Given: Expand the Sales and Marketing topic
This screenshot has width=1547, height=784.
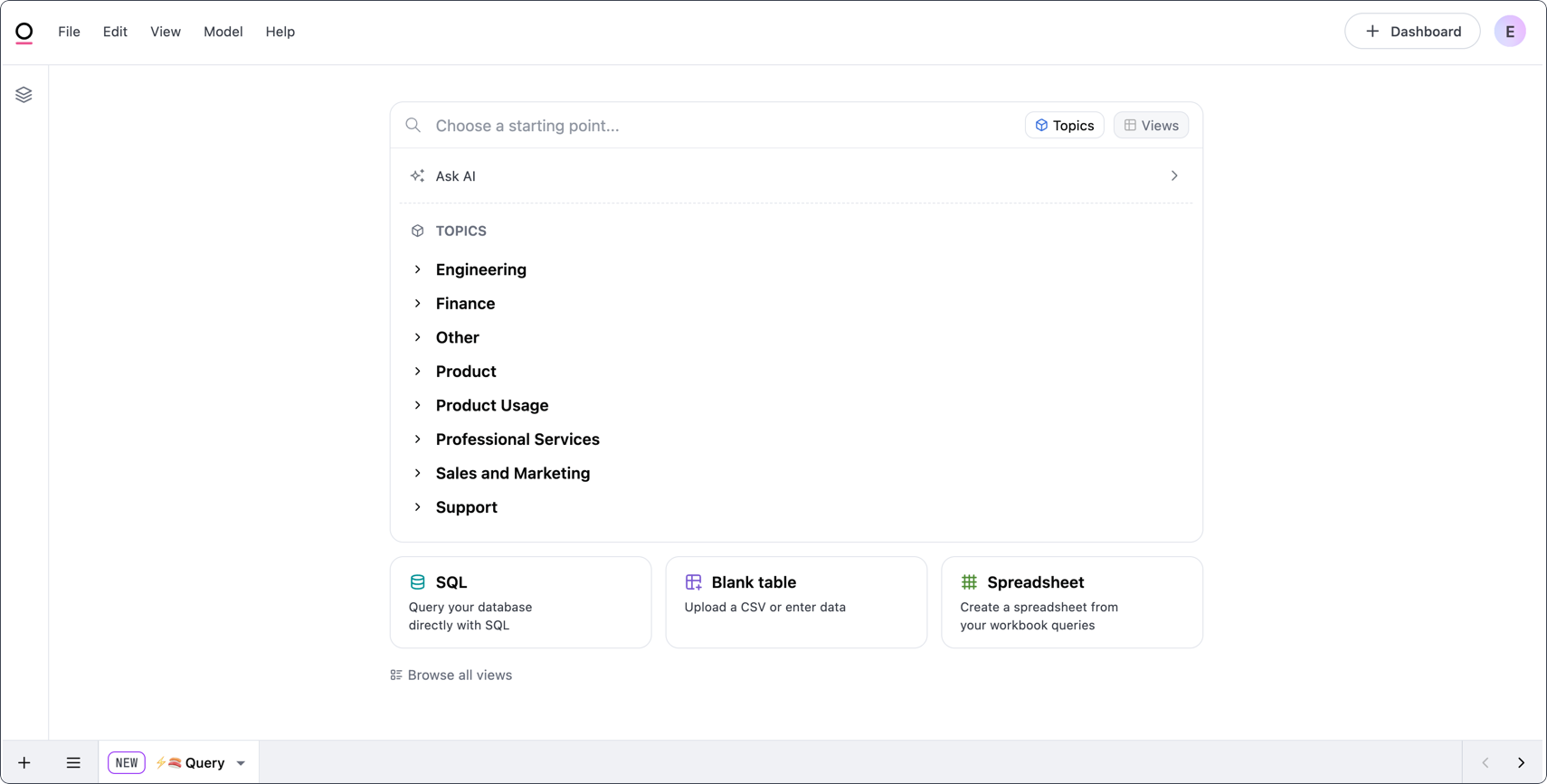Looking at the screenshot, I should (x=512, y=474).
